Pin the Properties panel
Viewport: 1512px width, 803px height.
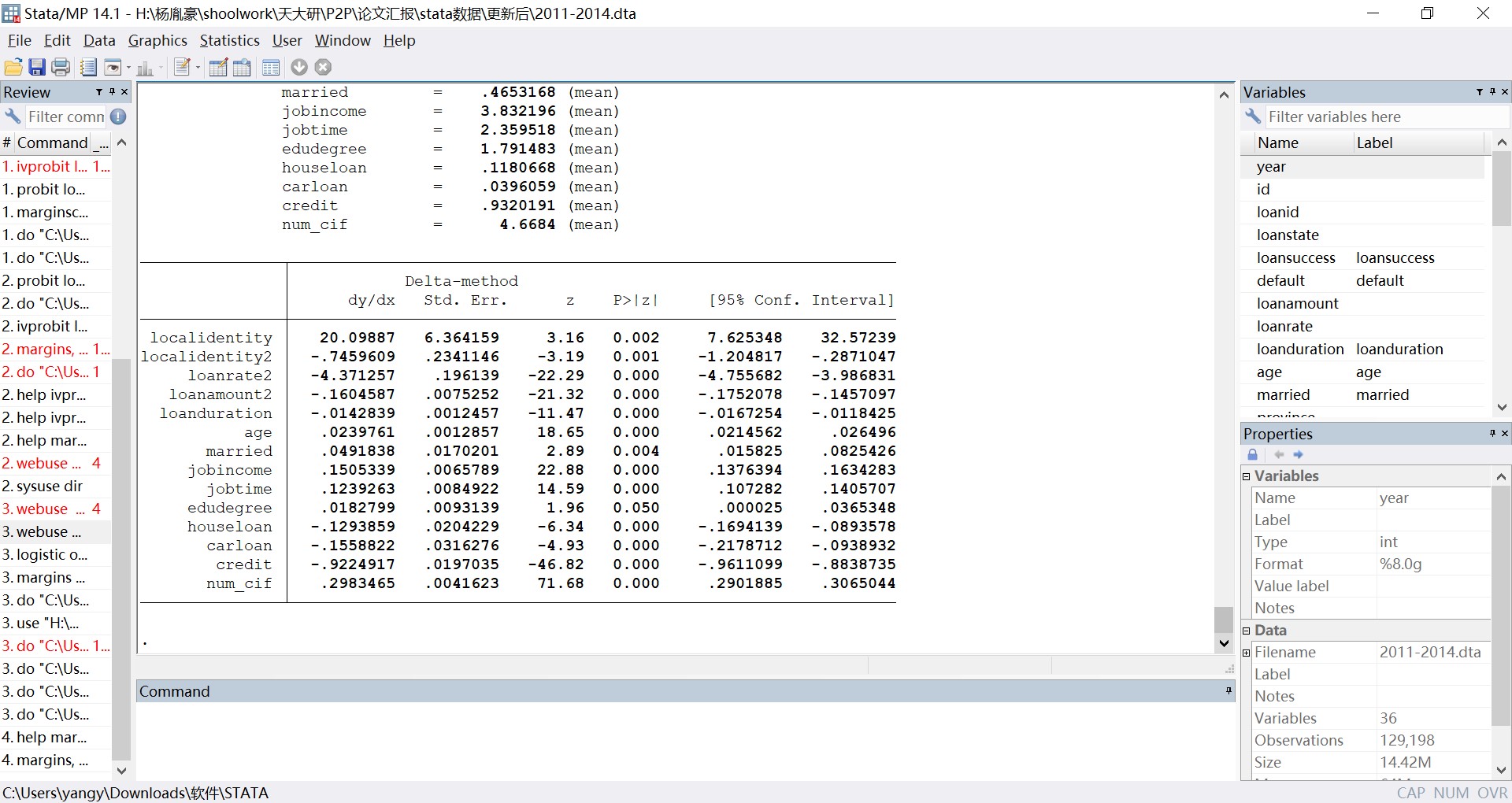pyautogui.click(x=1492, y=434)
